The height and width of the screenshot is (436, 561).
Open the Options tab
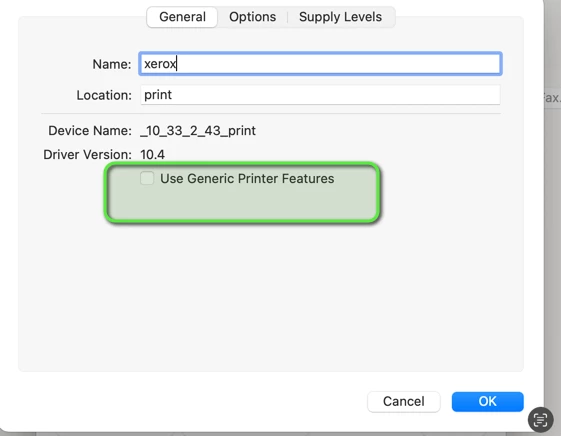253,17
